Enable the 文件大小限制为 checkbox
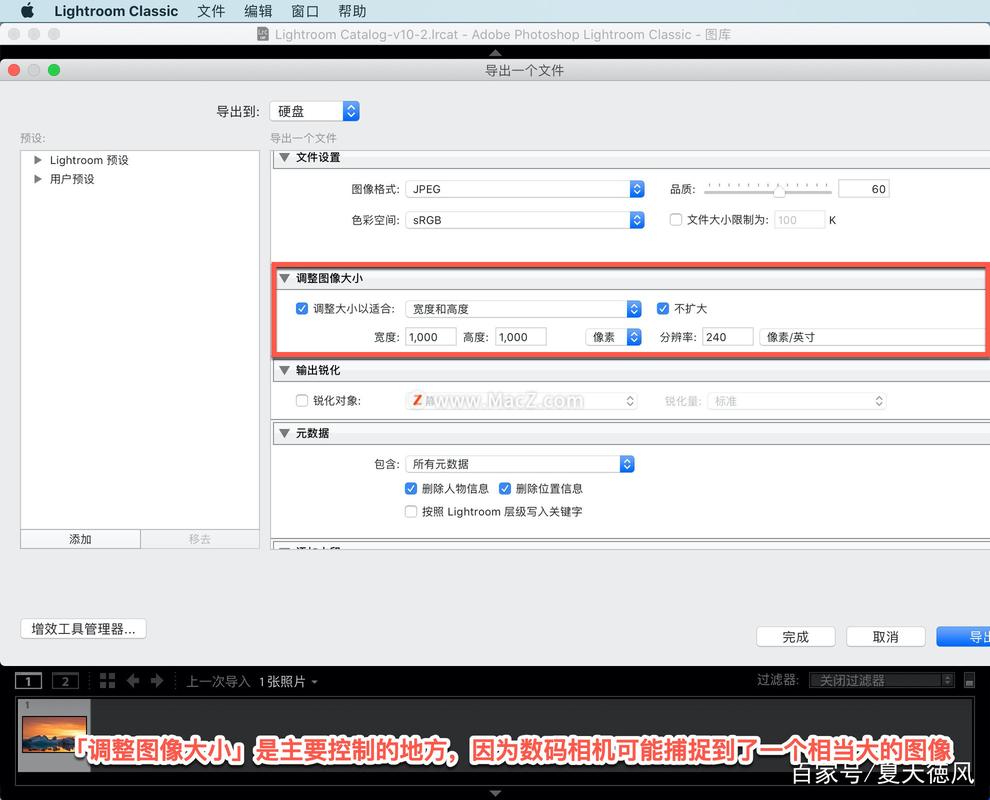The height and width of the screenshot is (800, 990). (676, 219)
